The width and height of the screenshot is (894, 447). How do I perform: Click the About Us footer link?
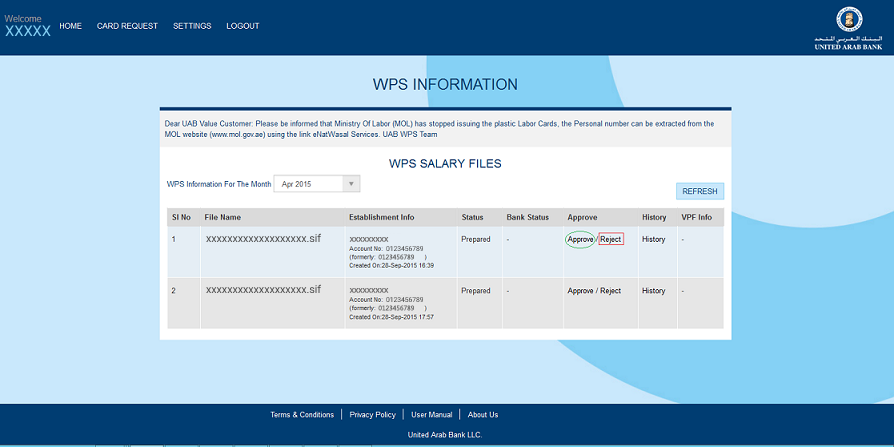point(483,415)
